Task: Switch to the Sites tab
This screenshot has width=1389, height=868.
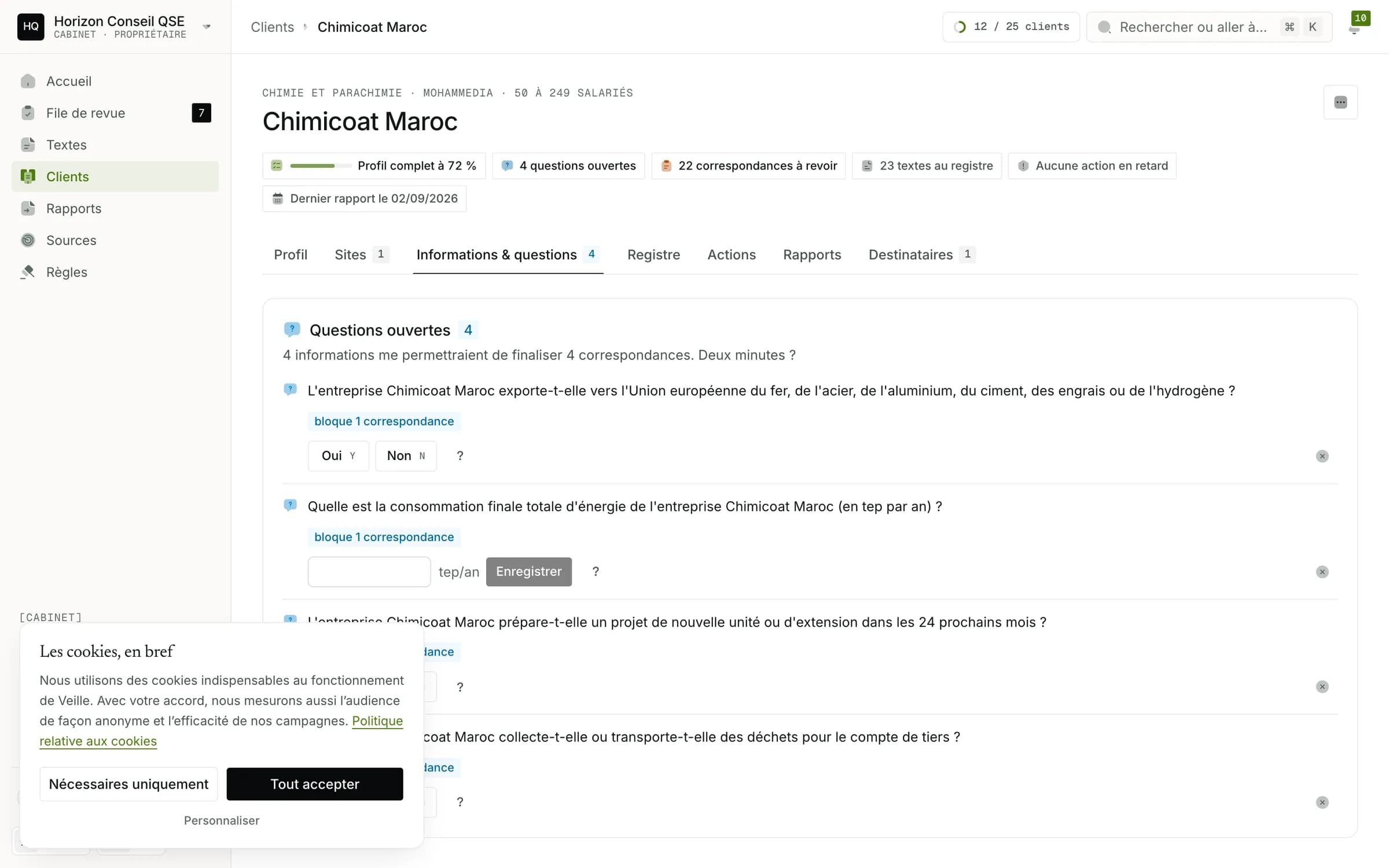Action: (362, 255)
